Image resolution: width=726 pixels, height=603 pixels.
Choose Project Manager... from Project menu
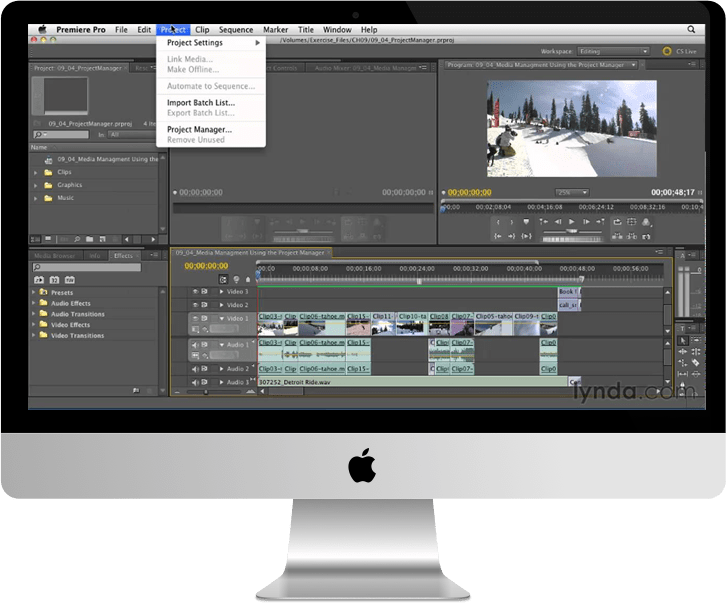tap(199, 130)
